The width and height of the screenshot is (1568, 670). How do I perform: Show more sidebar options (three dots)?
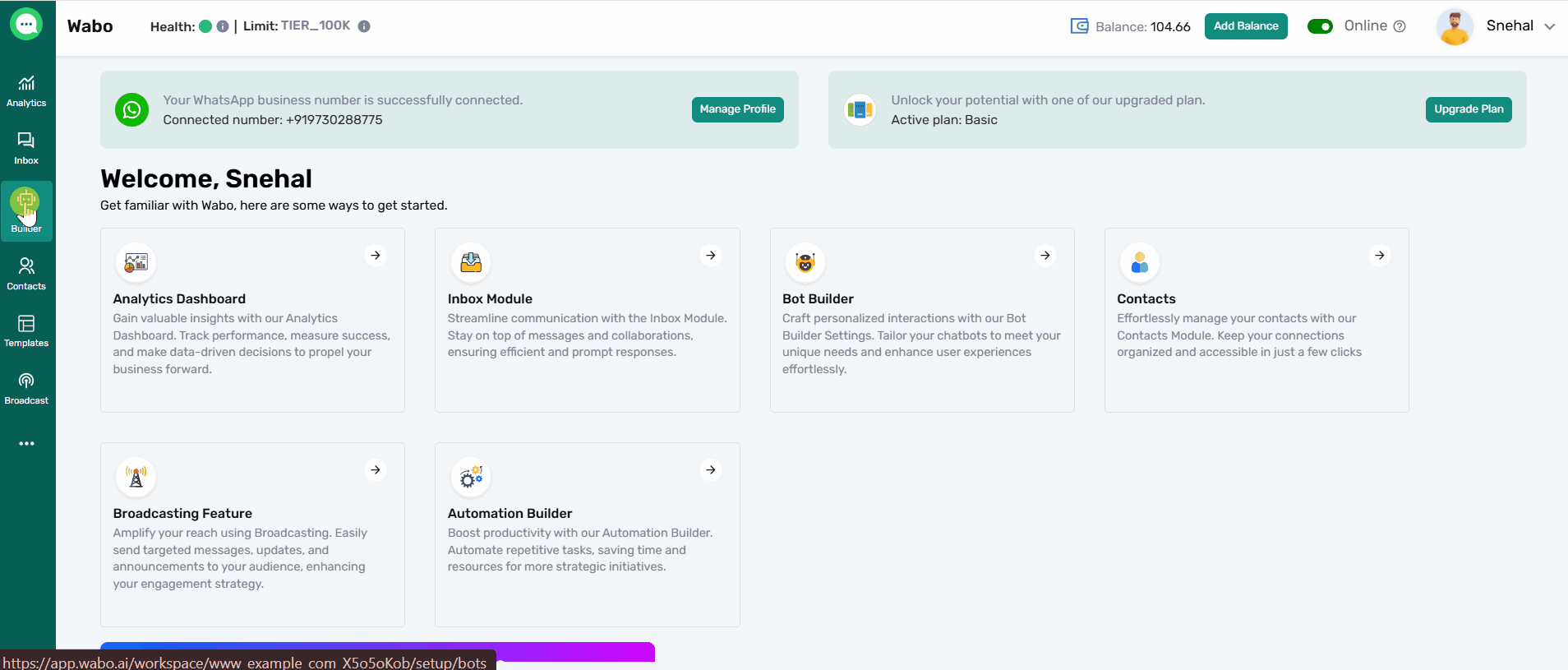(x=26, y=443)
